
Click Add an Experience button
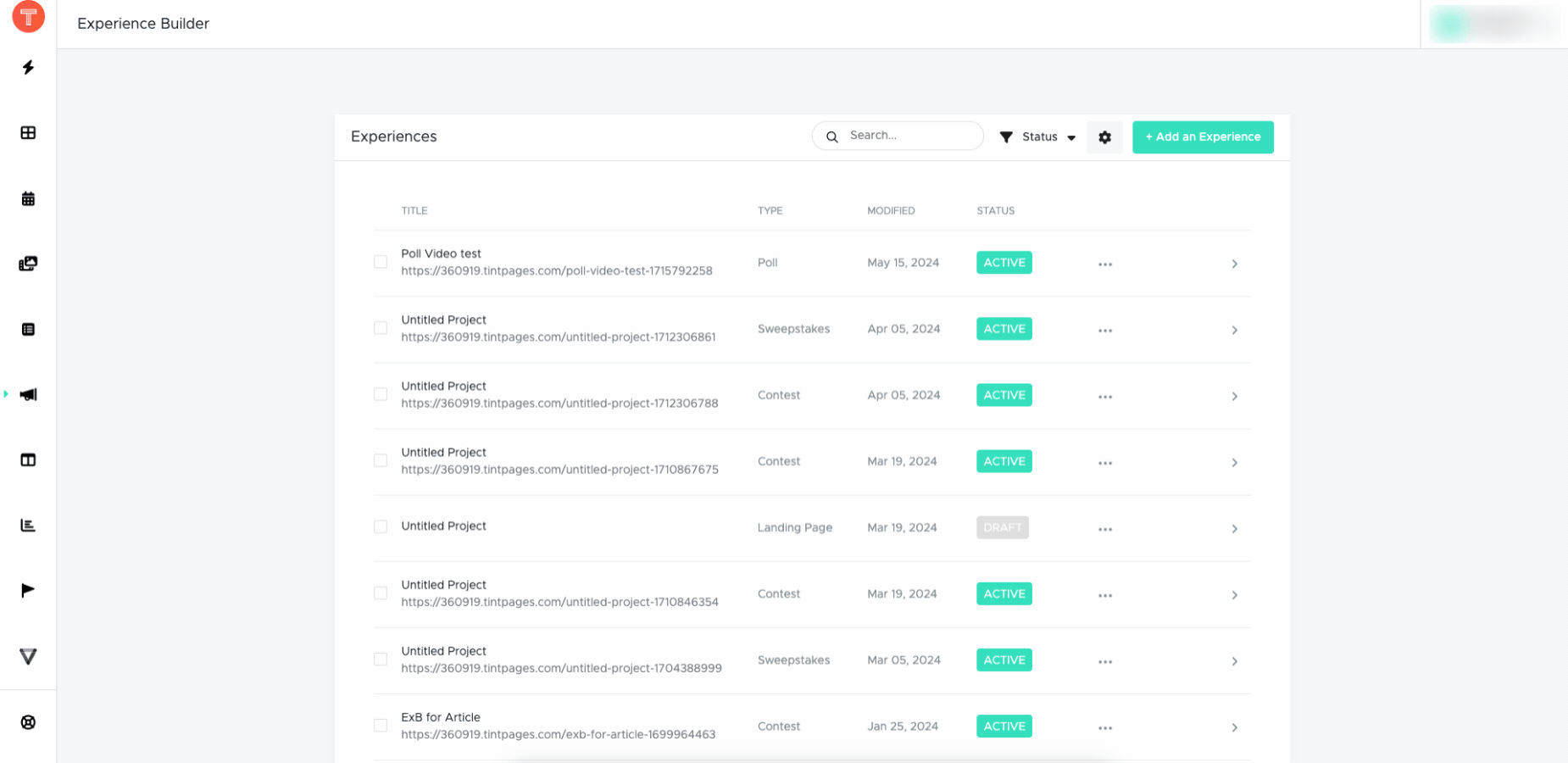coord(1203,136)
